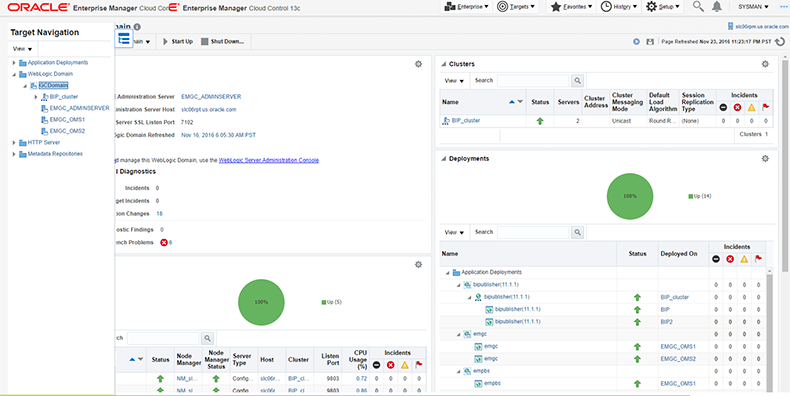
Task: Open the EMGC_ADMINSERVER administration server link
Action: [211, 97]
